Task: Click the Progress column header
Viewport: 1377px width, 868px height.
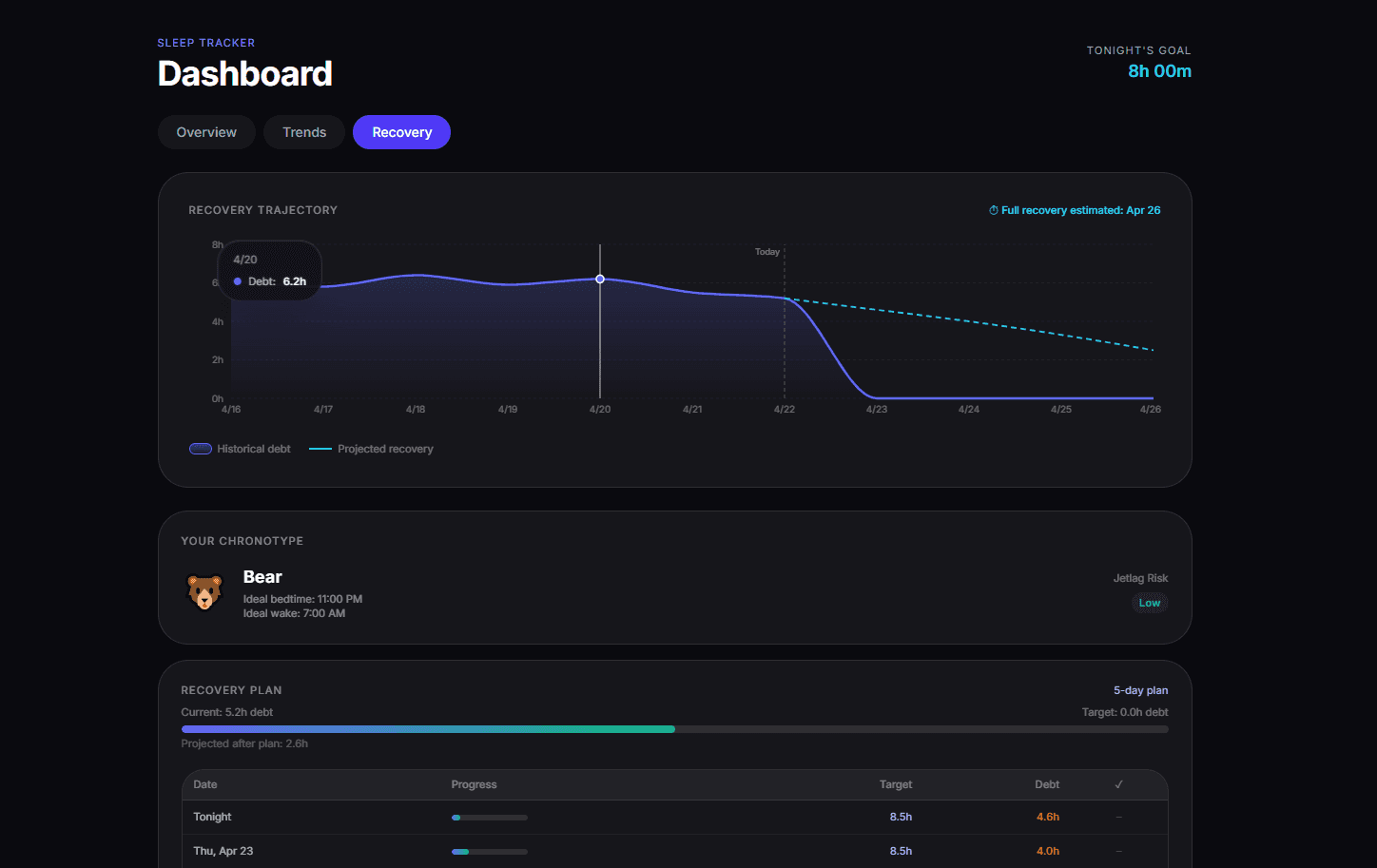Action: point(475,784)
